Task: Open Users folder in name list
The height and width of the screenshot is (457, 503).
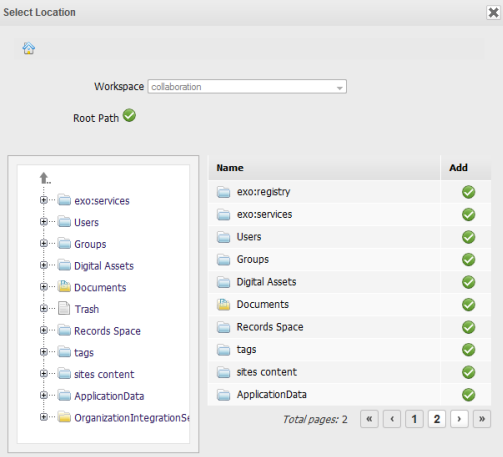Action: click(x=249, y=237)
